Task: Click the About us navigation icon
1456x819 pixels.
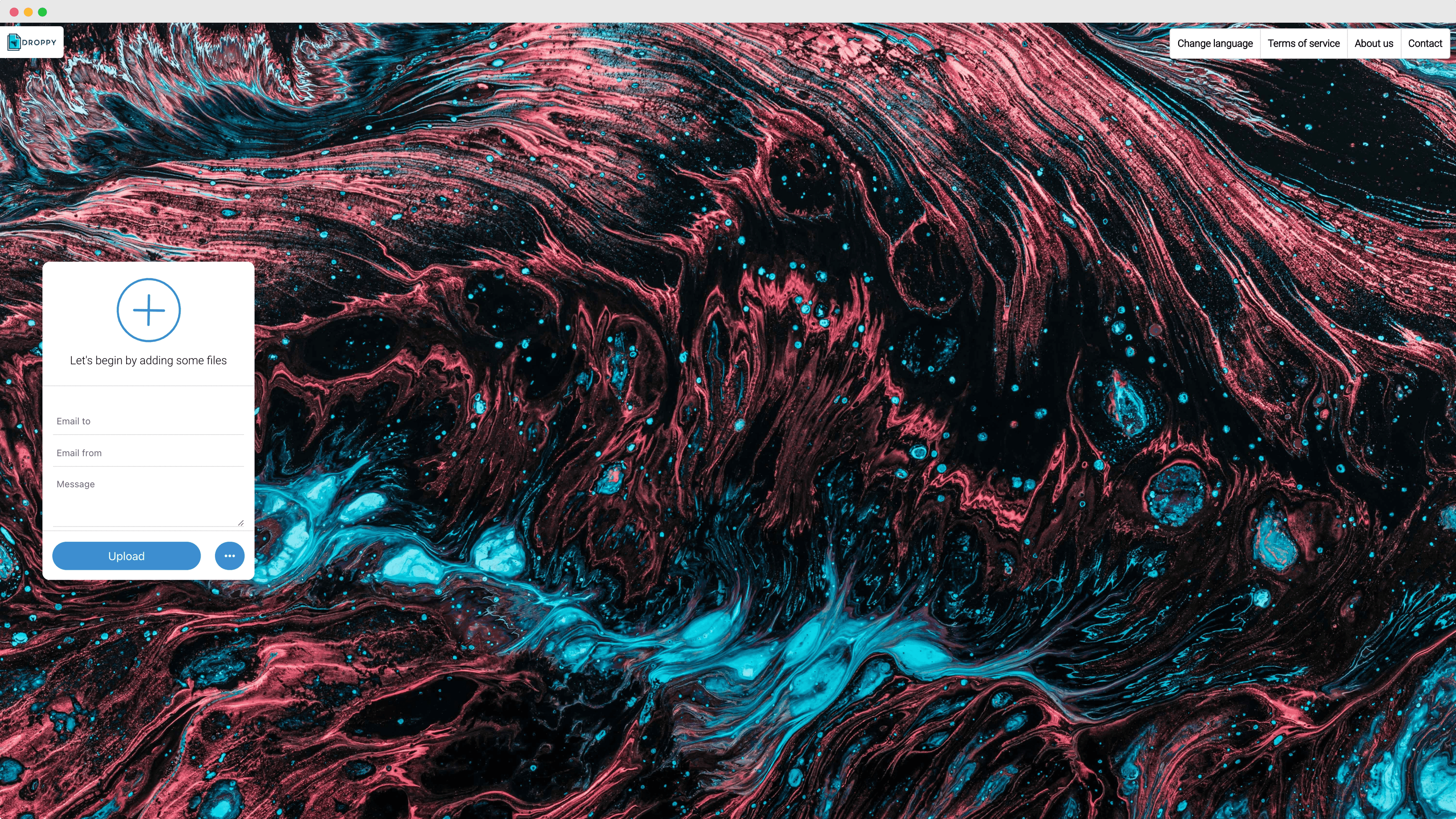Action: click(x=1374, y=43)
